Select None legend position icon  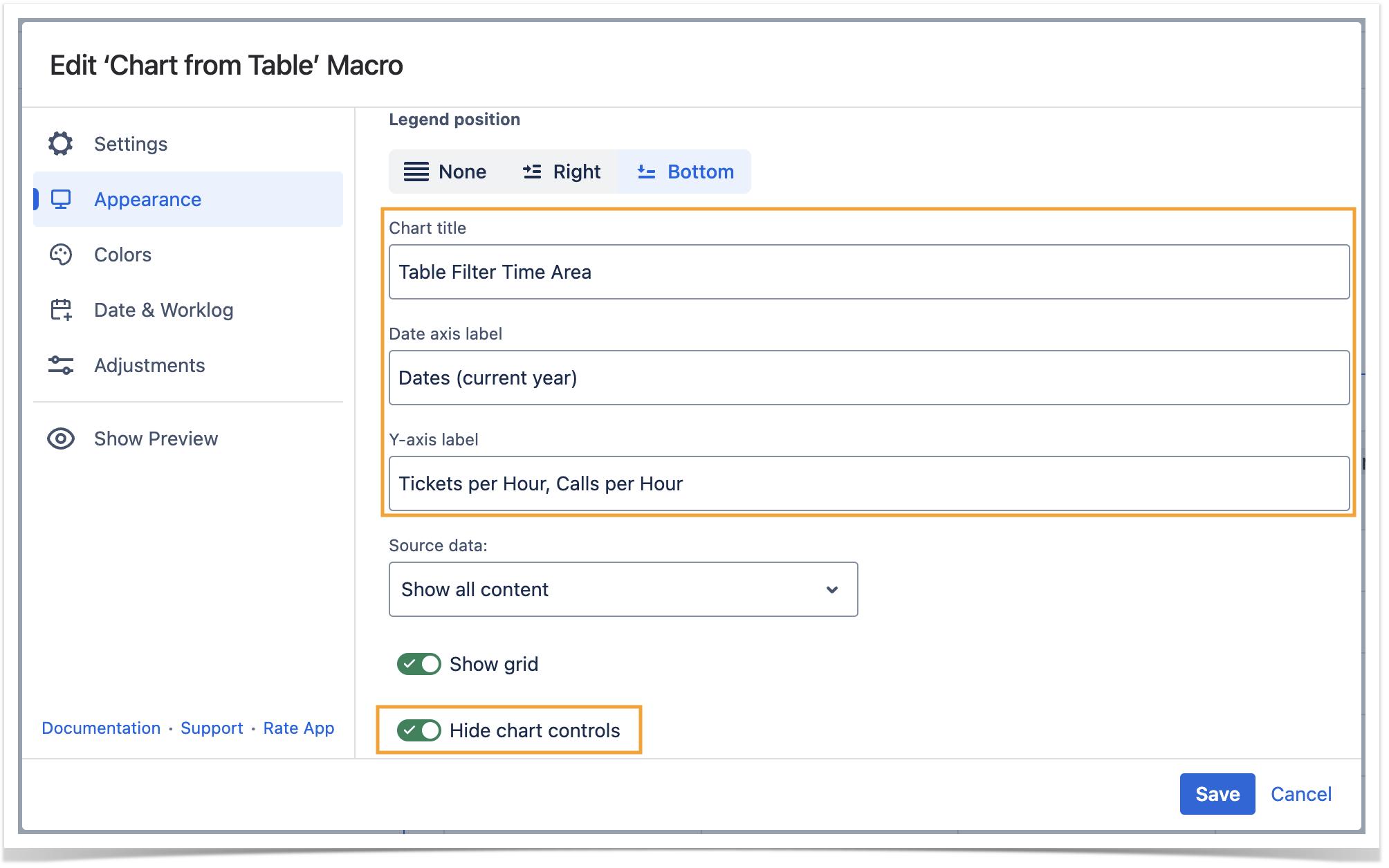pyautogui.click(x=416, y=172)
